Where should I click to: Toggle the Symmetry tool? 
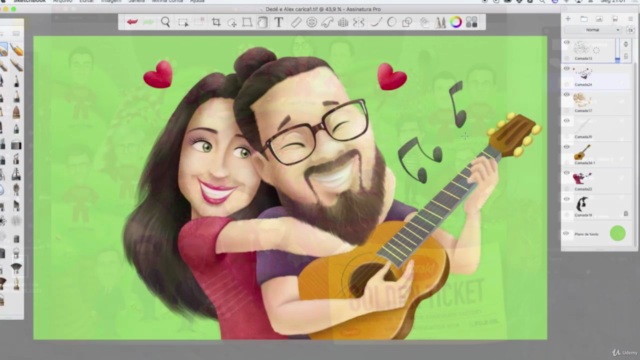point(359,22)
